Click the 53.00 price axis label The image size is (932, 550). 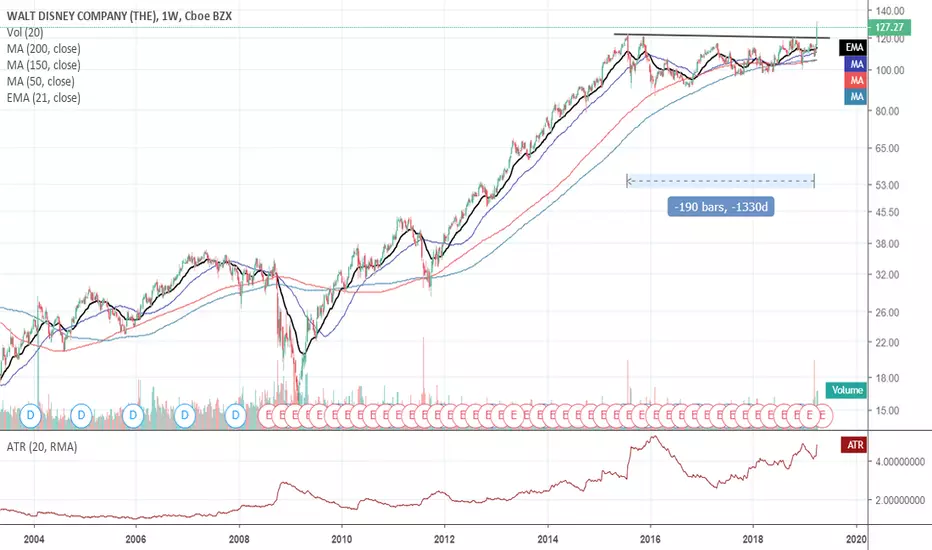tap(886, 186)
